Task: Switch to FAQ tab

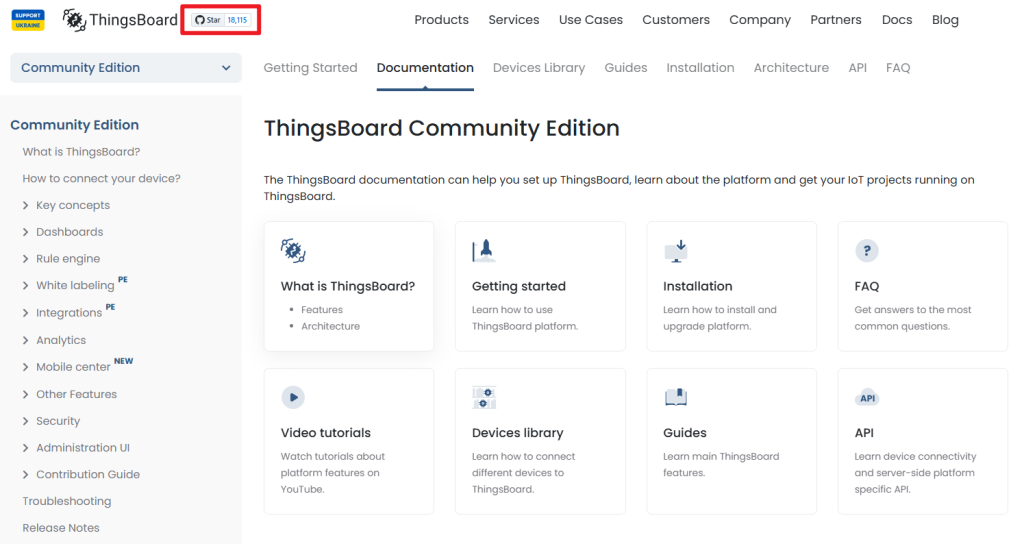Action: click(898, 68)
